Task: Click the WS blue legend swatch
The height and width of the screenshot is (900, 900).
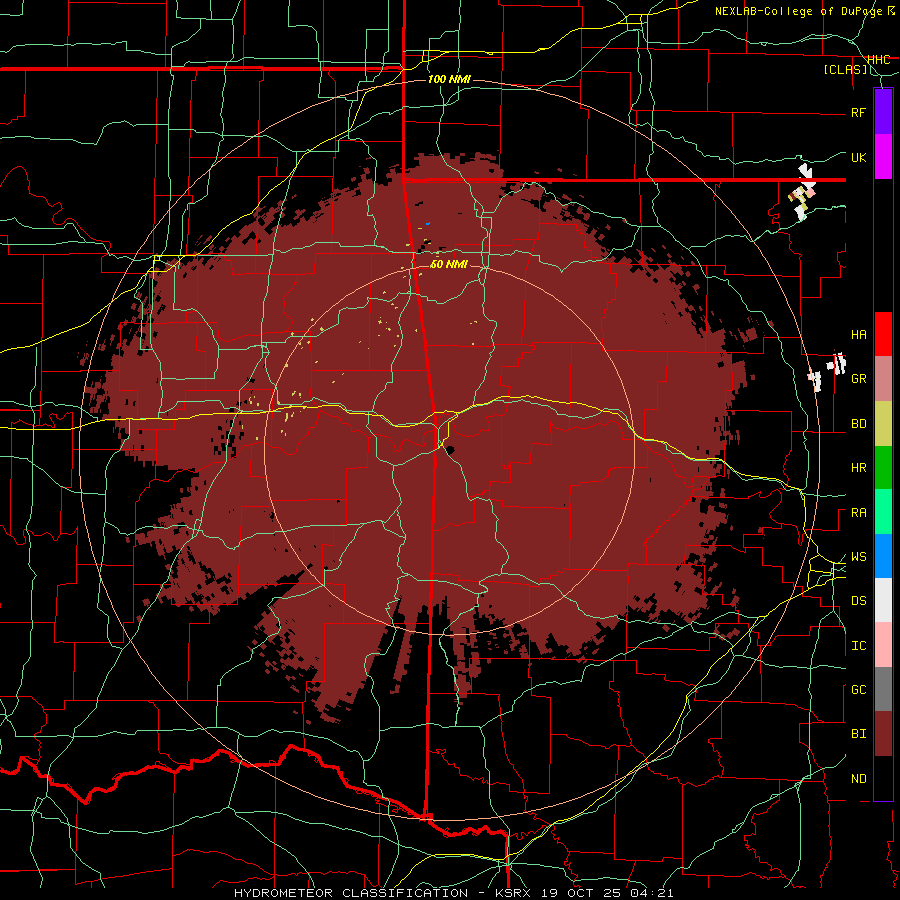Action: click(883, 556)
